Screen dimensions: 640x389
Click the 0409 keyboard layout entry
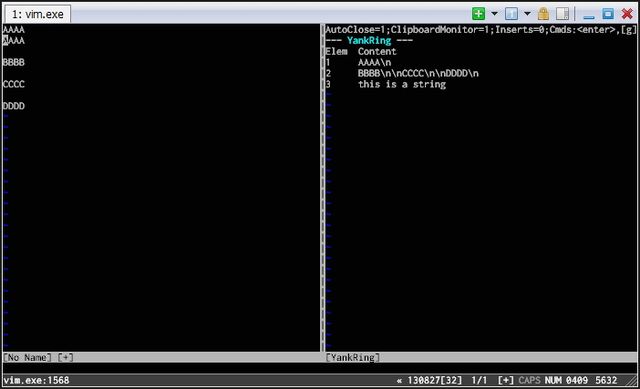[x=577, y=380]
